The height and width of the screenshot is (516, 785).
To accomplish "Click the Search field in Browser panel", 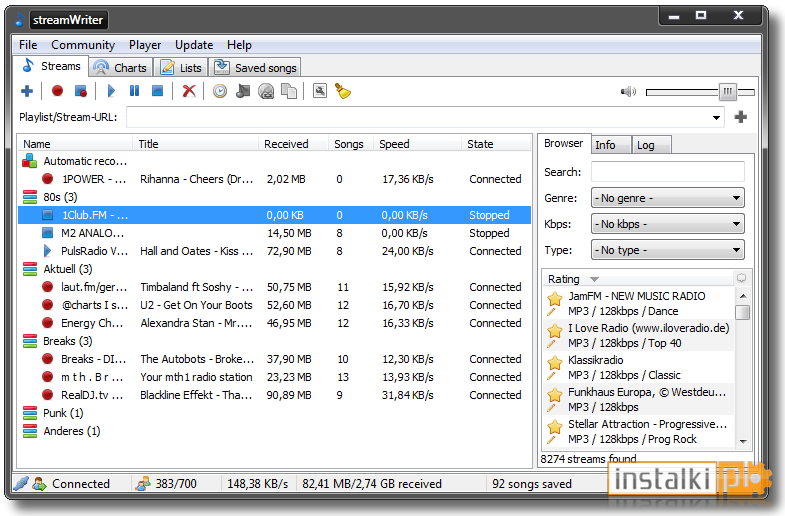I will pyautogui.click(x=668, y=172).
